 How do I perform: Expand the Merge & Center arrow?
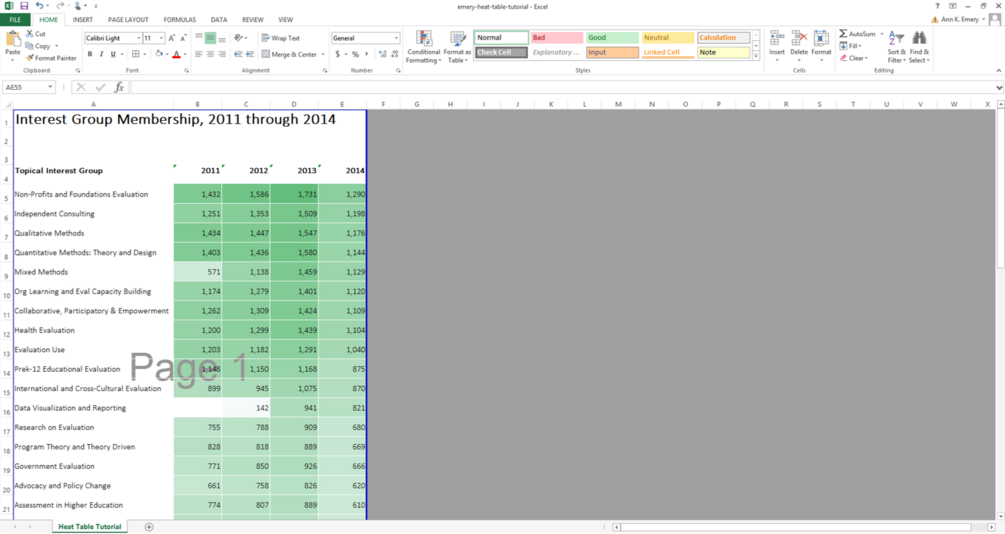(x=322, y=54)
